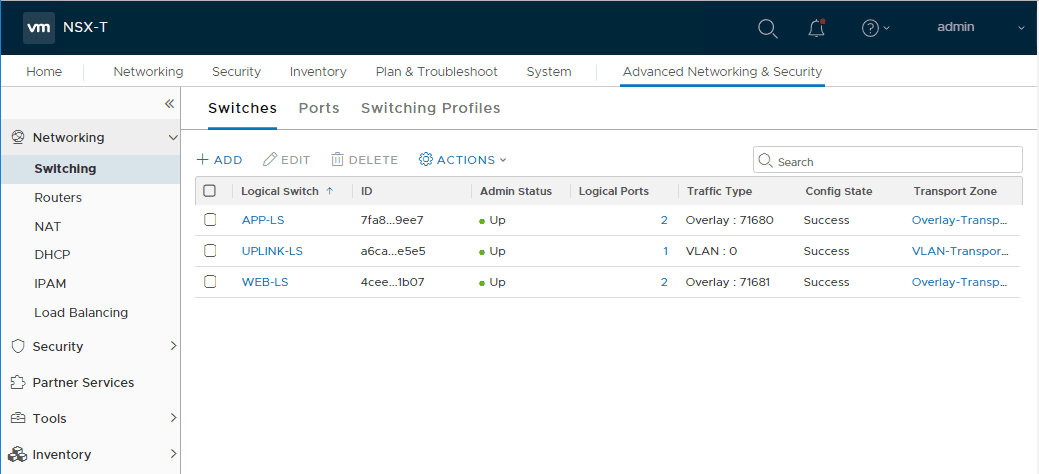Click the ID column header
Viewport: 1039px width, 474px height.
click(366, 191)
